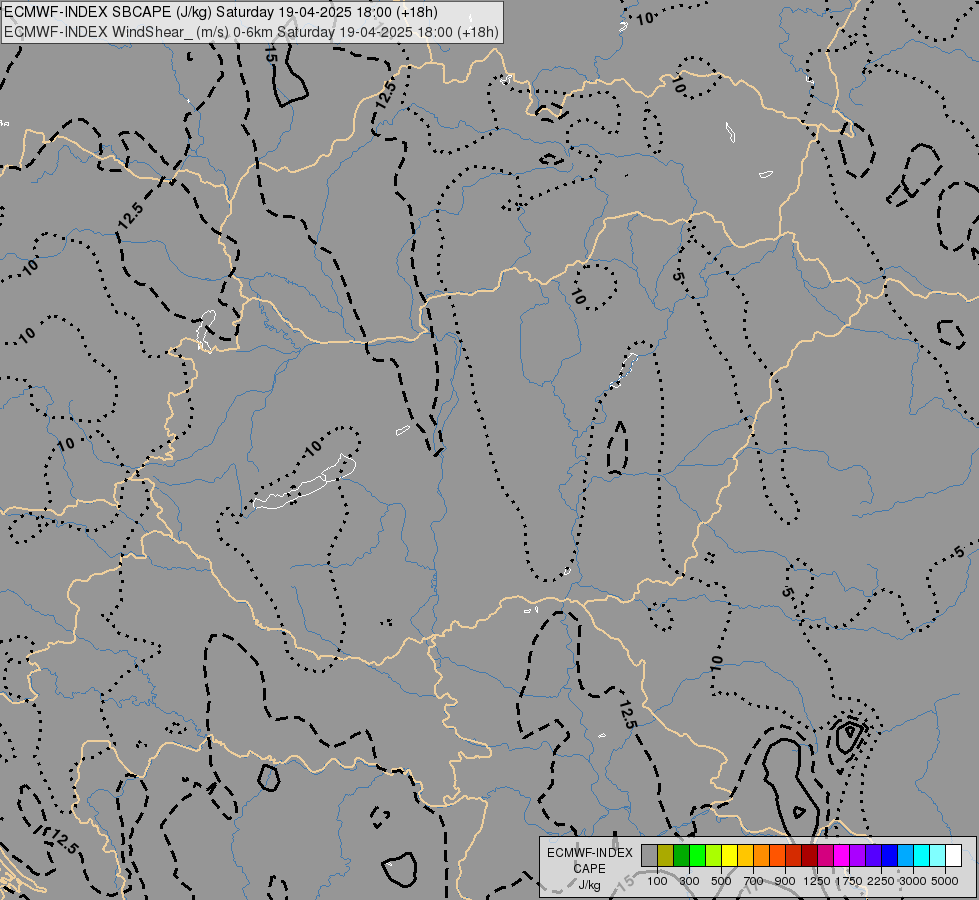Select the pure blue legend swatch
Screen dimensions: 979x900
[890, 856]
